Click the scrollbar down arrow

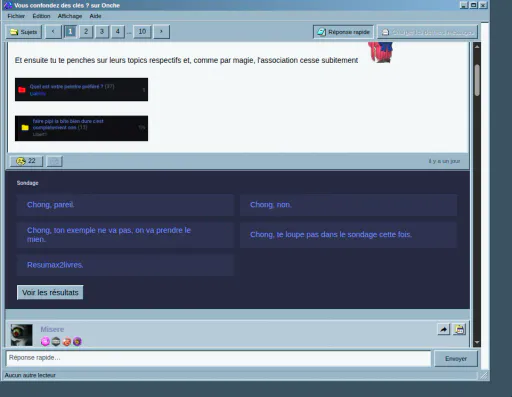tap(477, 342)
